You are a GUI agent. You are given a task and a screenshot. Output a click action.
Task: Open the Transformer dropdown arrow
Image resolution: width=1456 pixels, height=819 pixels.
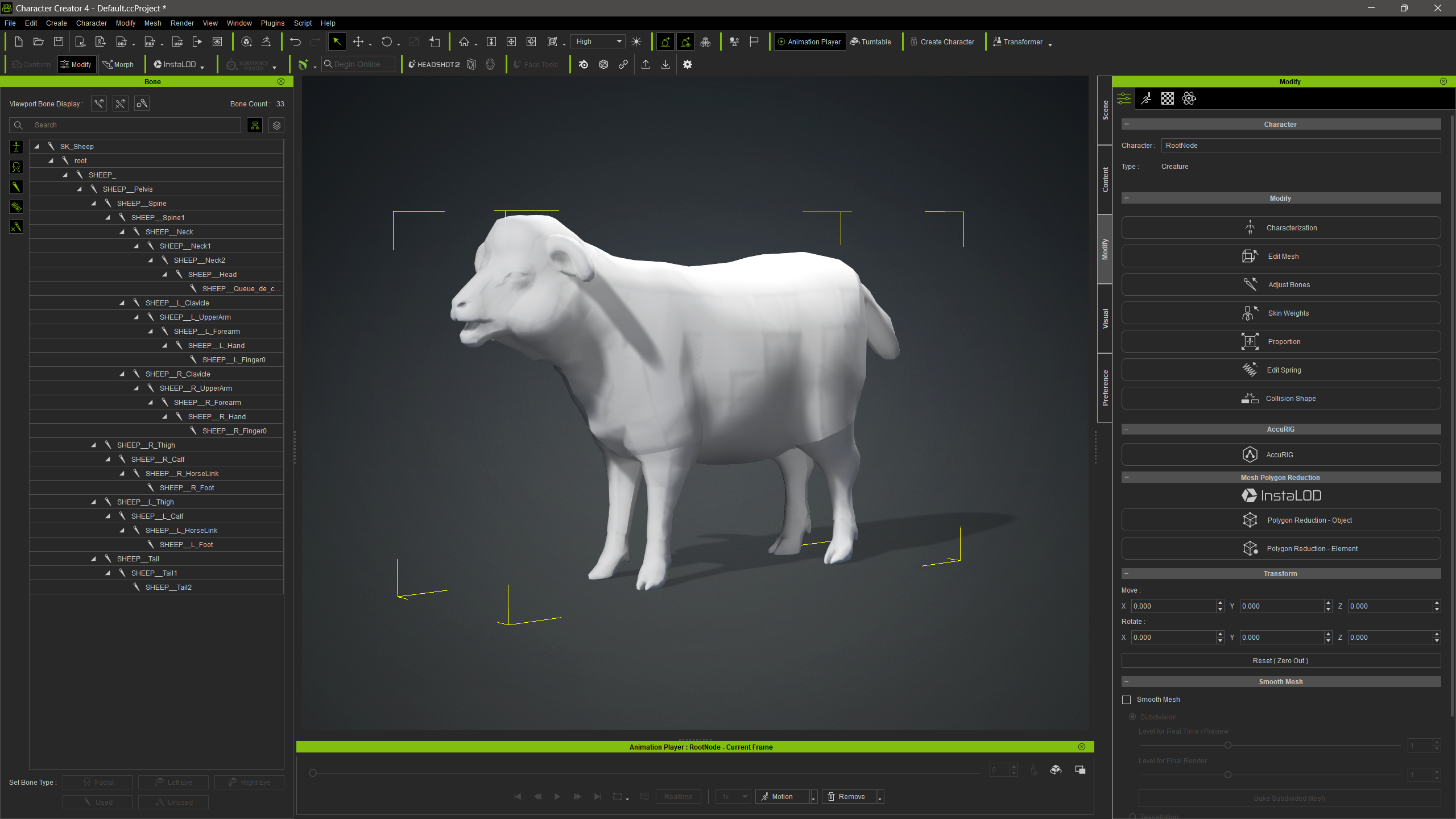(x=1050, y=44)
